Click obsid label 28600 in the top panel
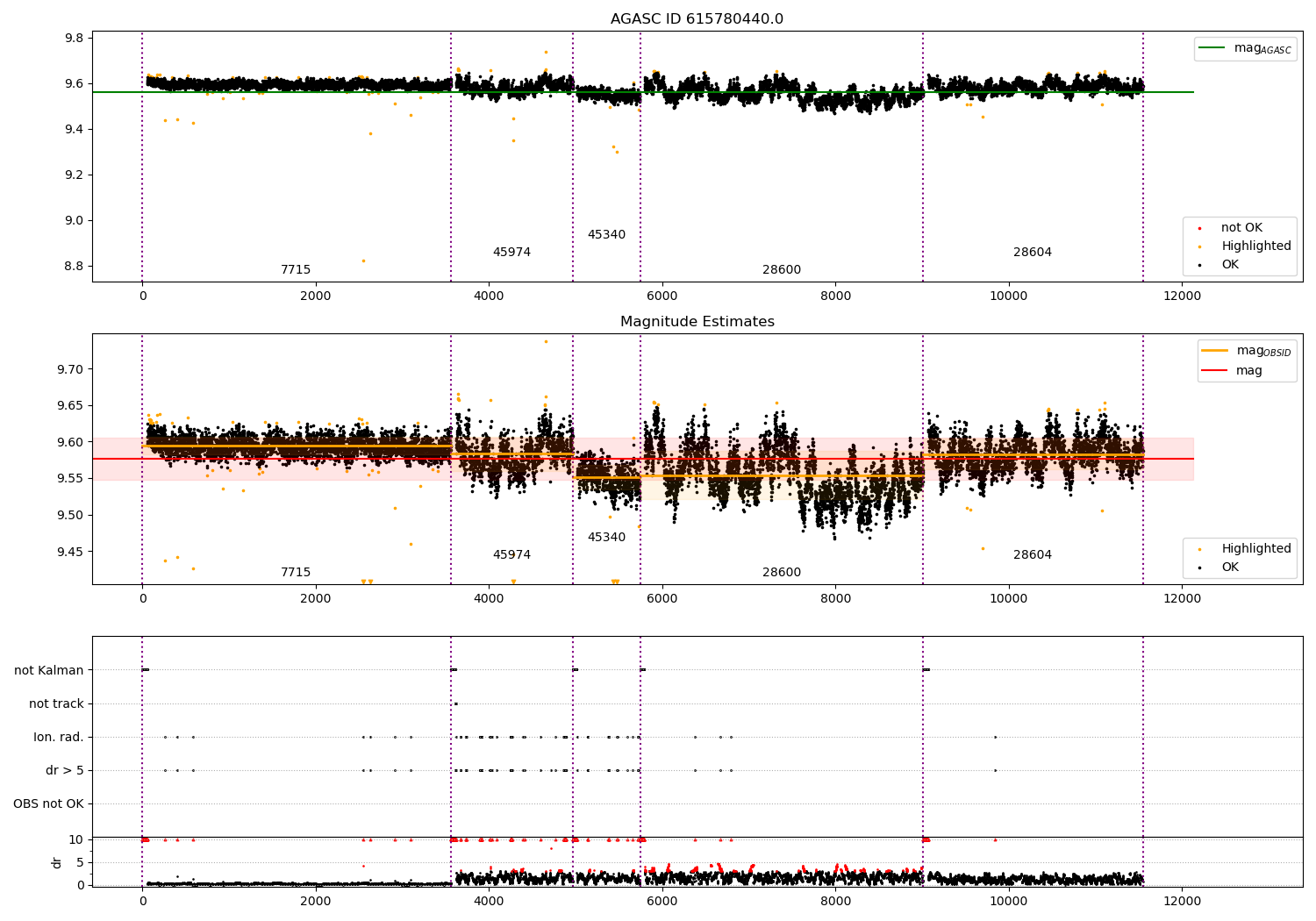The image size is (1316, 921). (782, 270)
